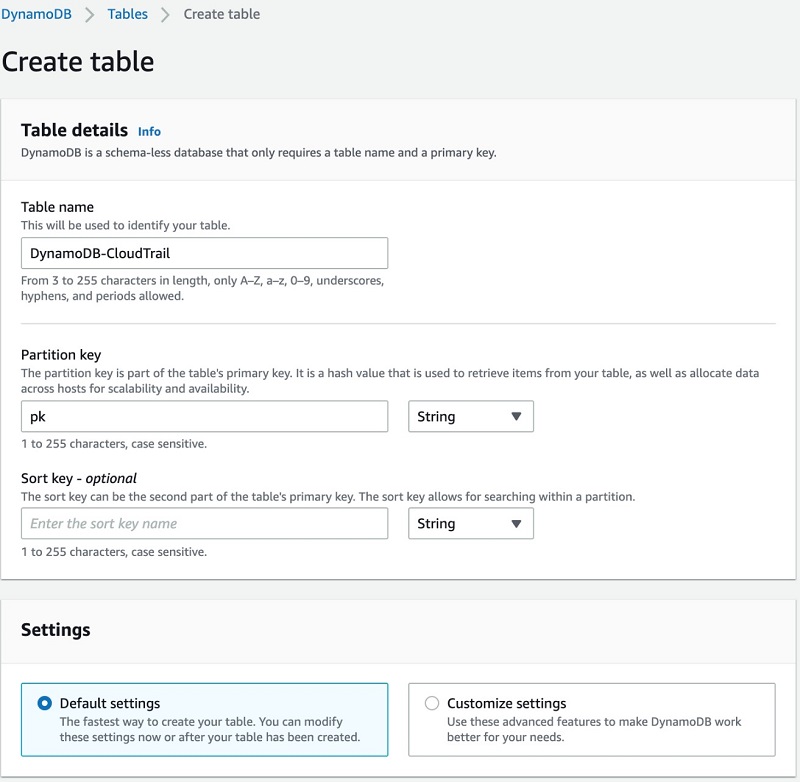Click the chevron after the Tables breadcrumb
The height and width of the screenshot is (782, 800).
[165, 15]
